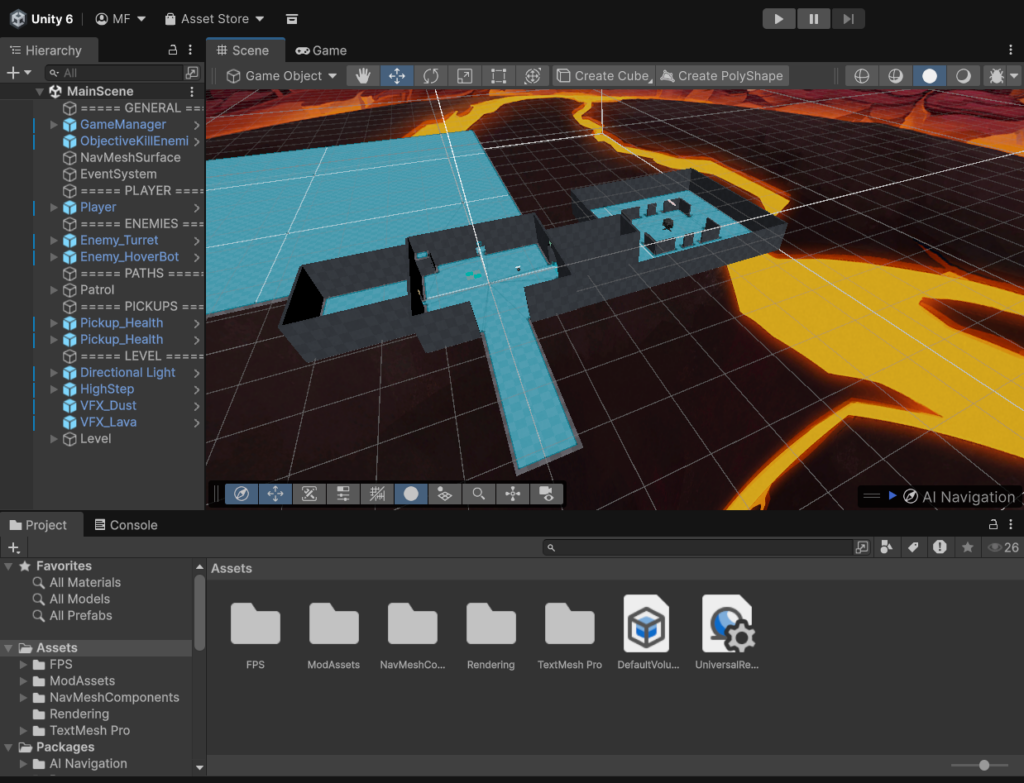Choose the Rect transform tool

499,76
